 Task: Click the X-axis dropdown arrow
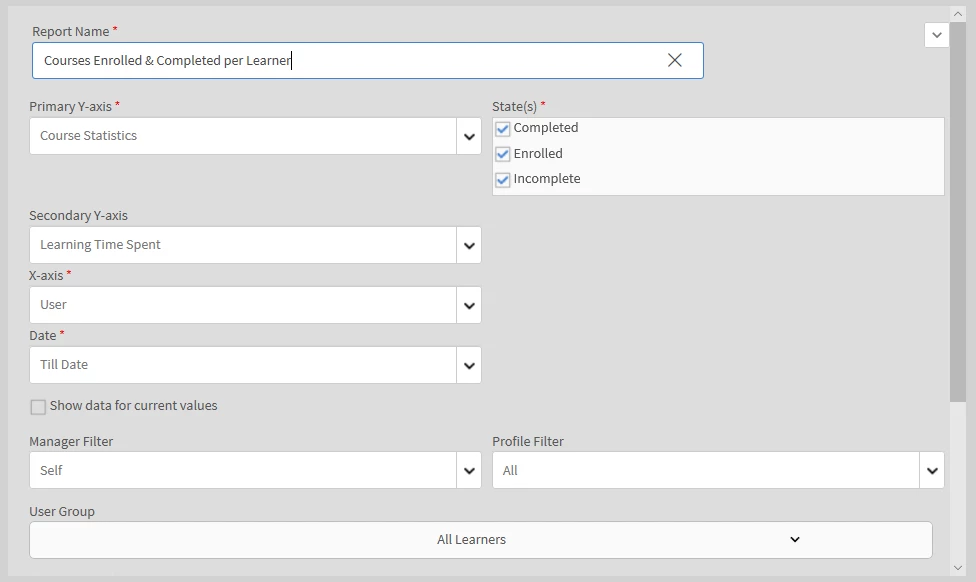[469, 305]
